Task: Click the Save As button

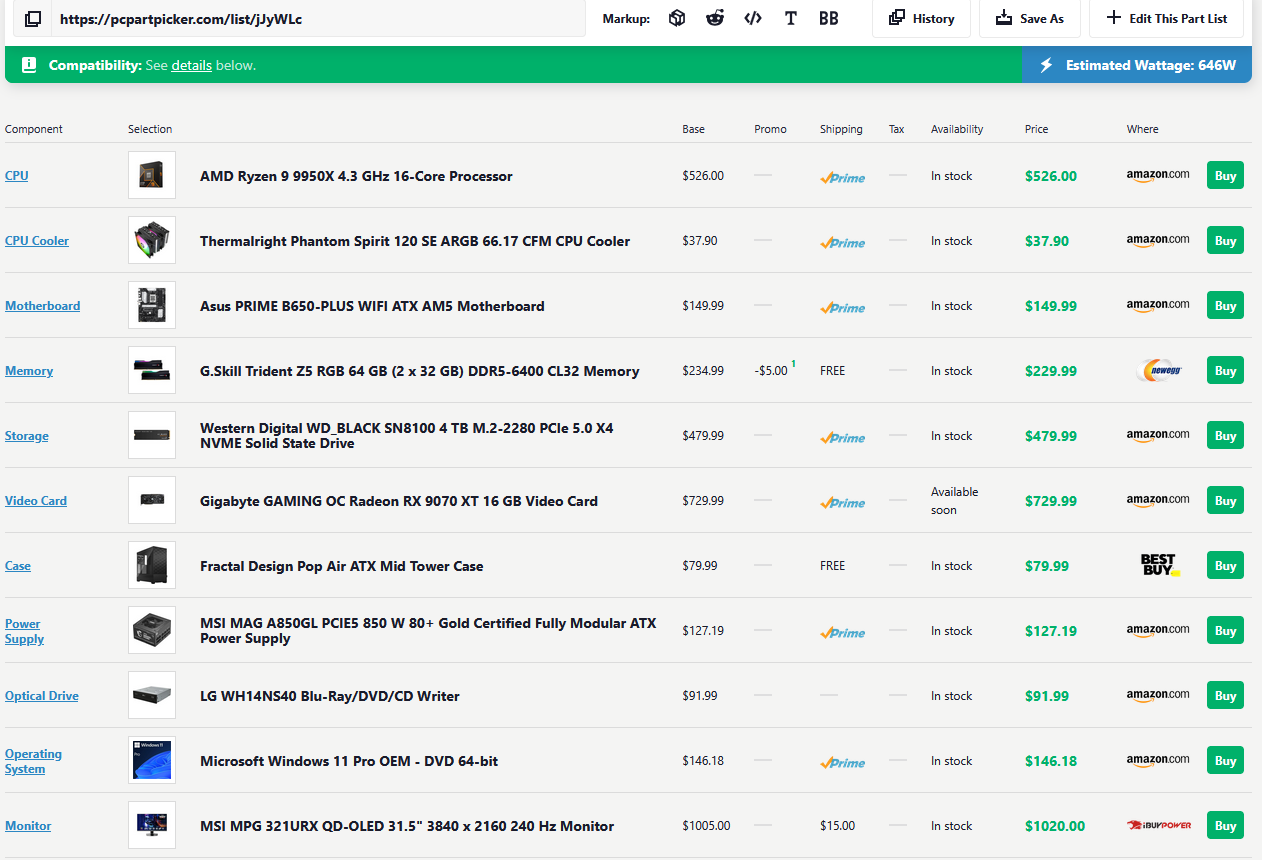Action: (x=1030, y=18)
